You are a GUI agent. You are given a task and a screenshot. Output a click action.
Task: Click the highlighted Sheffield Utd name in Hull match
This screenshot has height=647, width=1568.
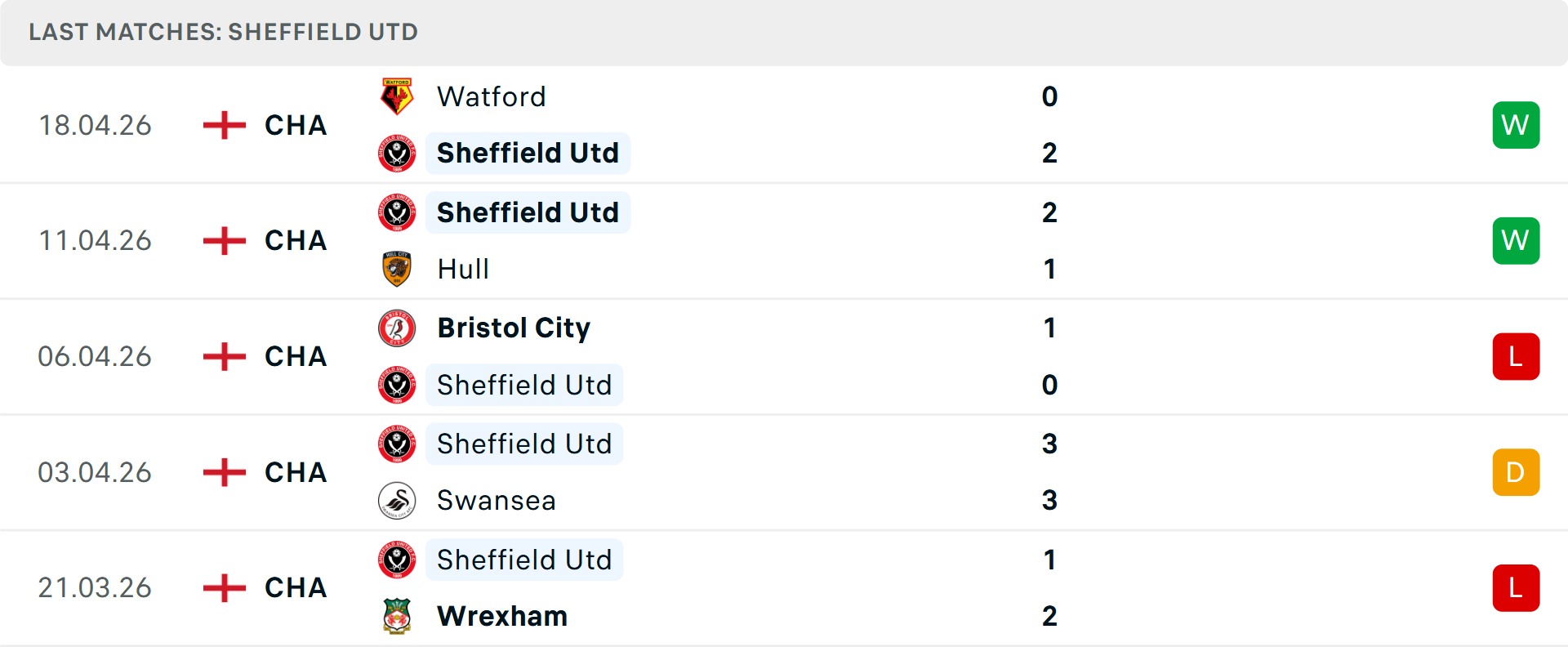click(528, 212)
